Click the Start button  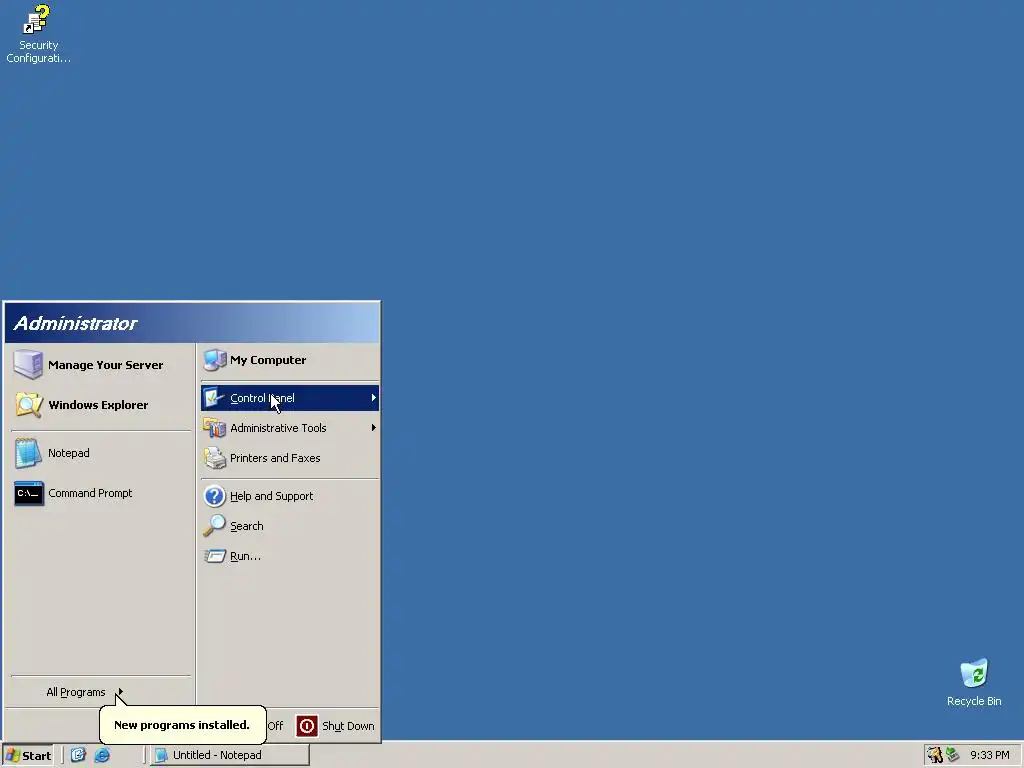(x=27, y=756)
